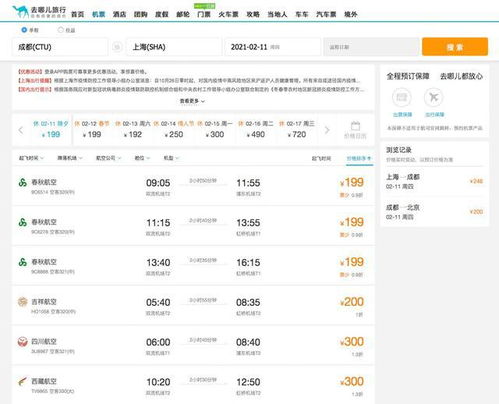The image size is (499, 404).
Task: Select date 02-13 周六 ¥192
Action: (x=133, y=129)
